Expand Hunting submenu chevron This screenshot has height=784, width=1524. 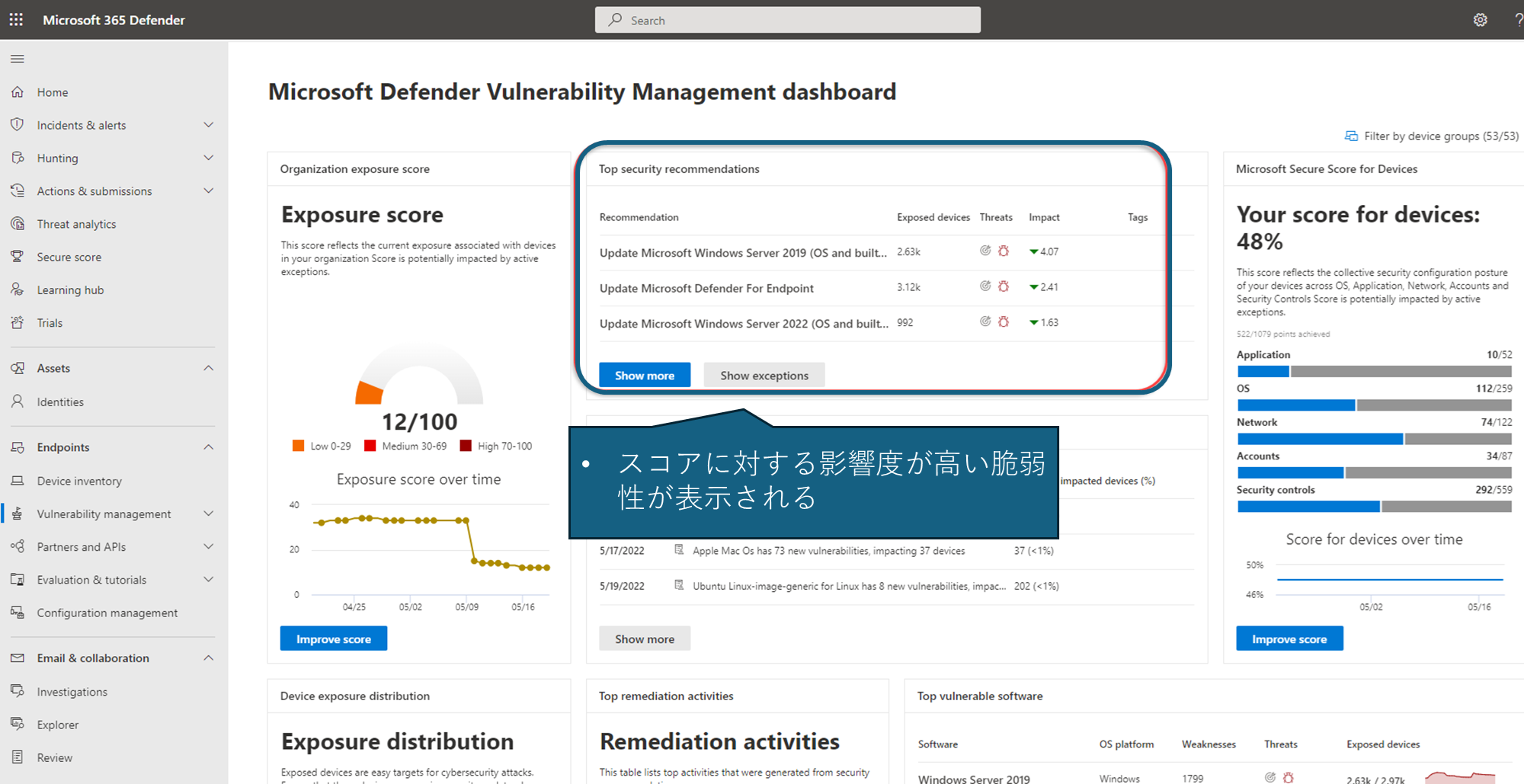tap(208, 158)
